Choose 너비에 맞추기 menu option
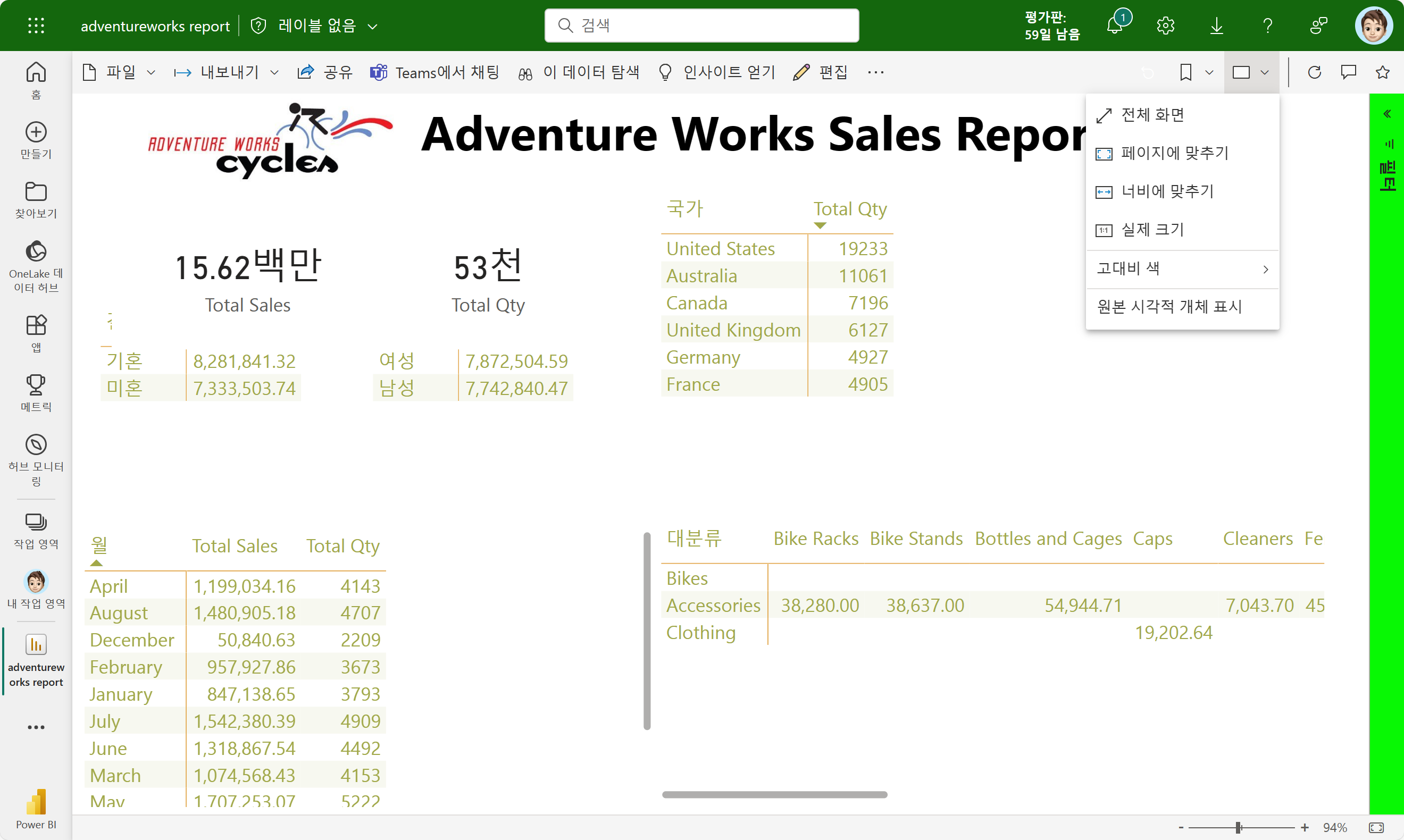The height and width of the screenshot is (840, 1404). pos(1167,191)
